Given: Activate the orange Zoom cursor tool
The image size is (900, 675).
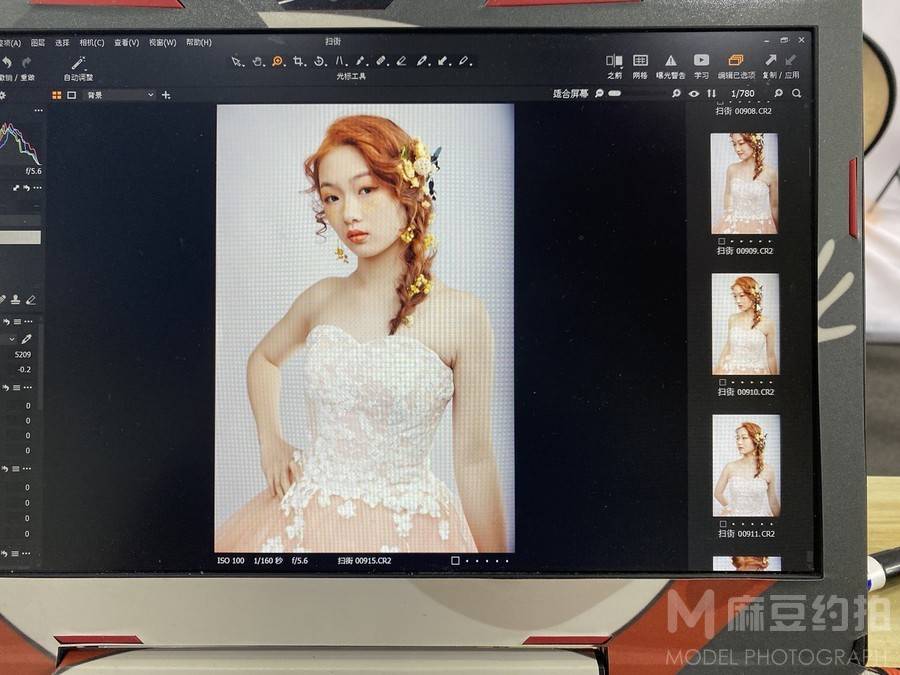Looking at the screenshot, I should [x=278, y=61].
